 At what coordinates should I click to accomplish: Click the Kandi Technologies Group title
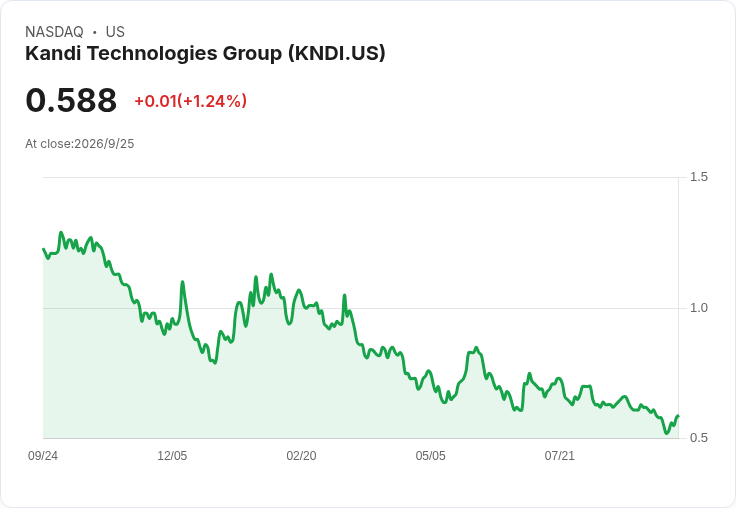coord(205,54)
